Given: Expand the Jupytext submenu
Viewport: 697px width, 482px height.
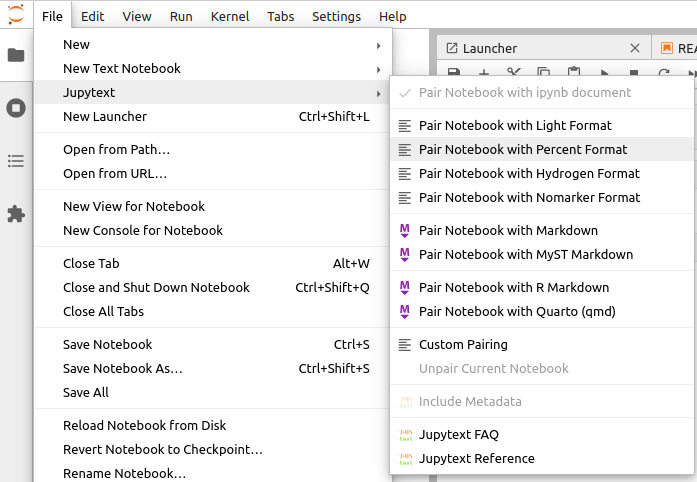Looking at the screenshot, I should click(x=213, y=92).
